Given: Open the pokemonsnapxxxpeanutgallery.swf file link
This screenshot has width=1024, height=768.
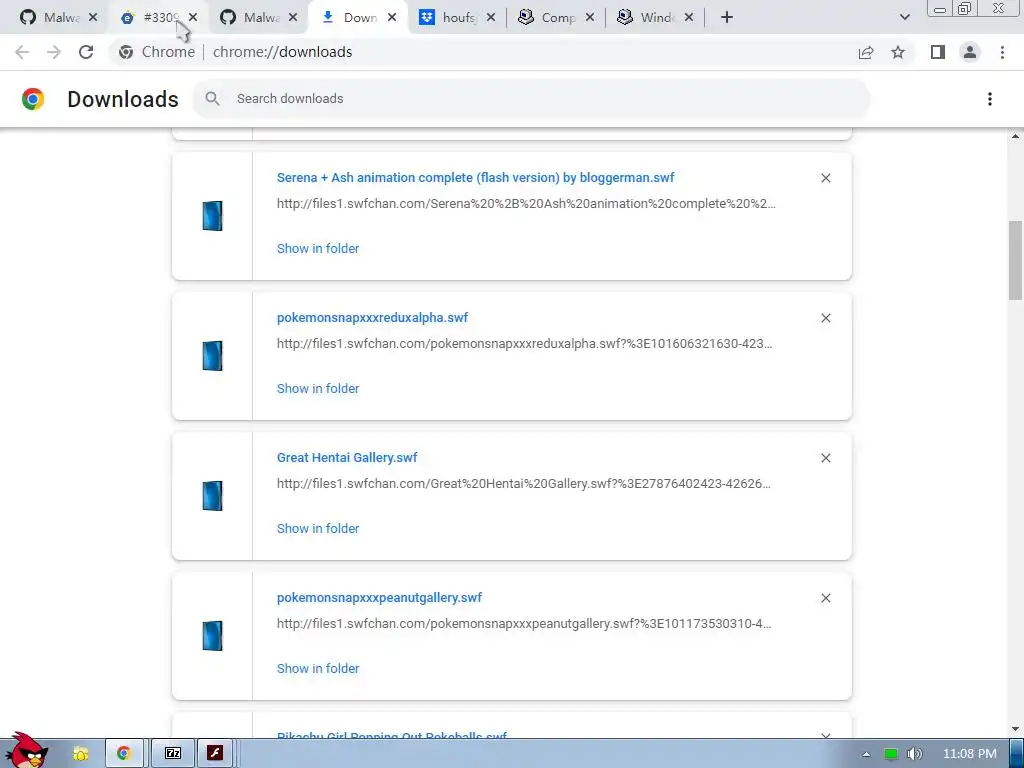Looking at the screenshot, I should click(379, 598).
